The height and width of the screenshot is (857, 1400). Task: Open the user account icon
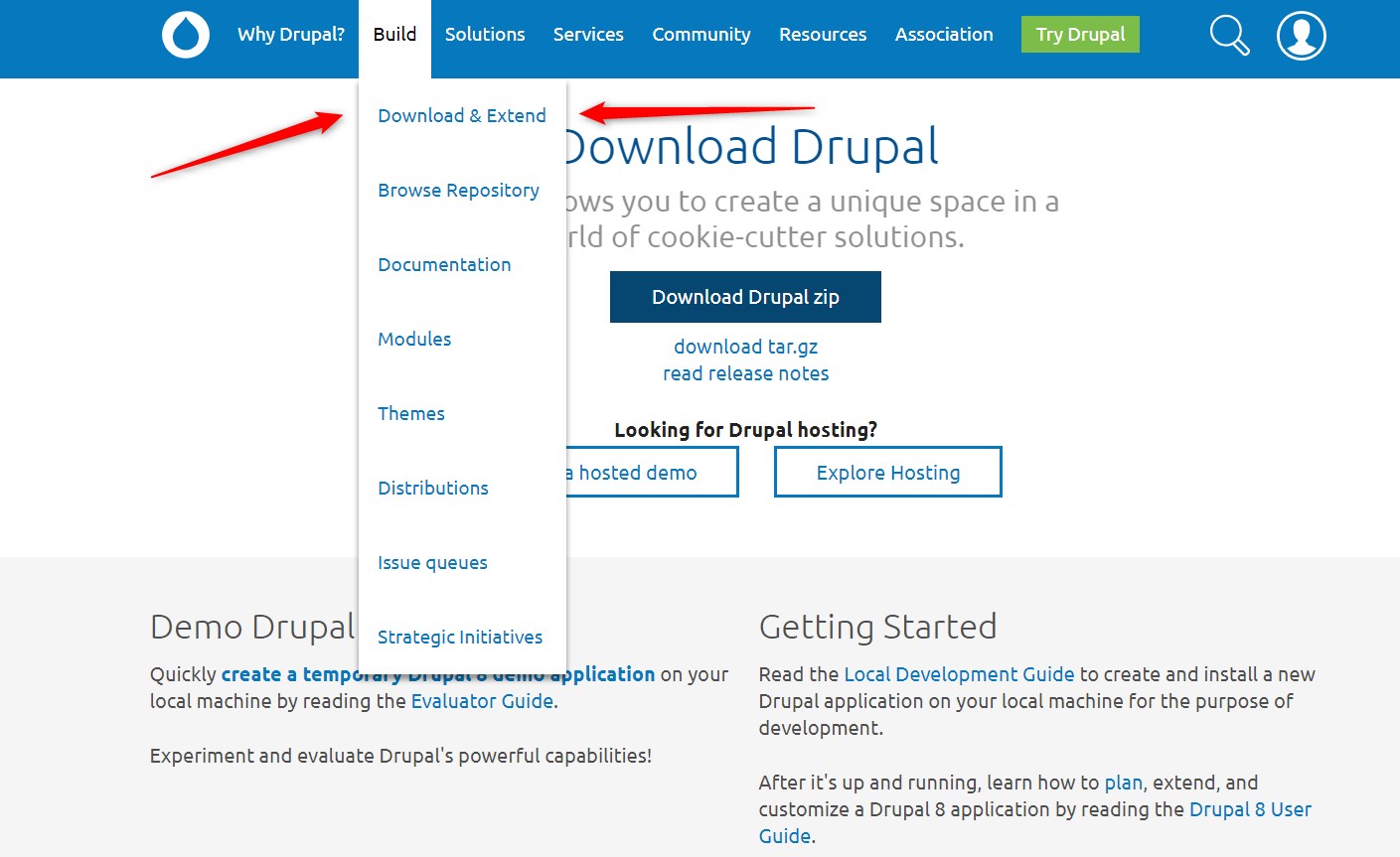(1302, 36)
